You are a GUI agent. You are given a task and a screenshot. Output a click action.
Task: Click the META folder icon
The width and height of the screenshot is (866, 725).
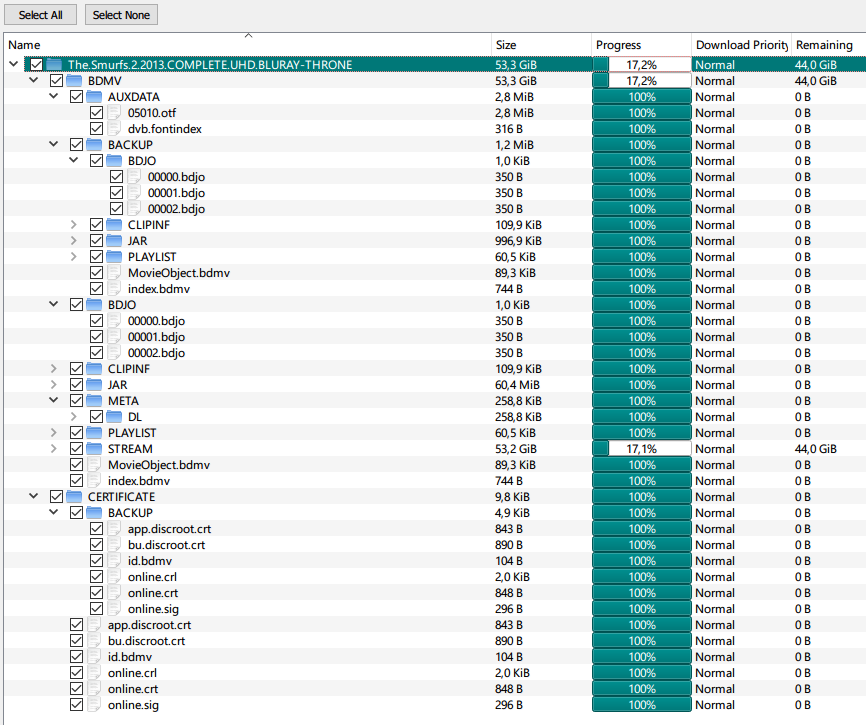(93, 401)
